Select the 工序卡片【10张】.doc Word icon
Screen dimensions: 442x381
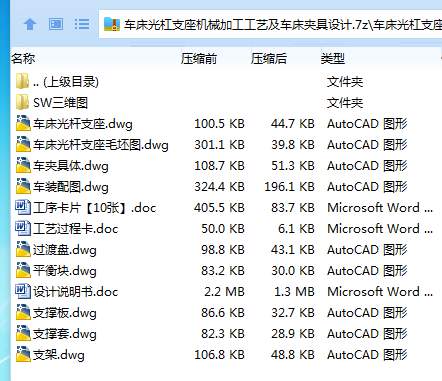click(23, 207)
